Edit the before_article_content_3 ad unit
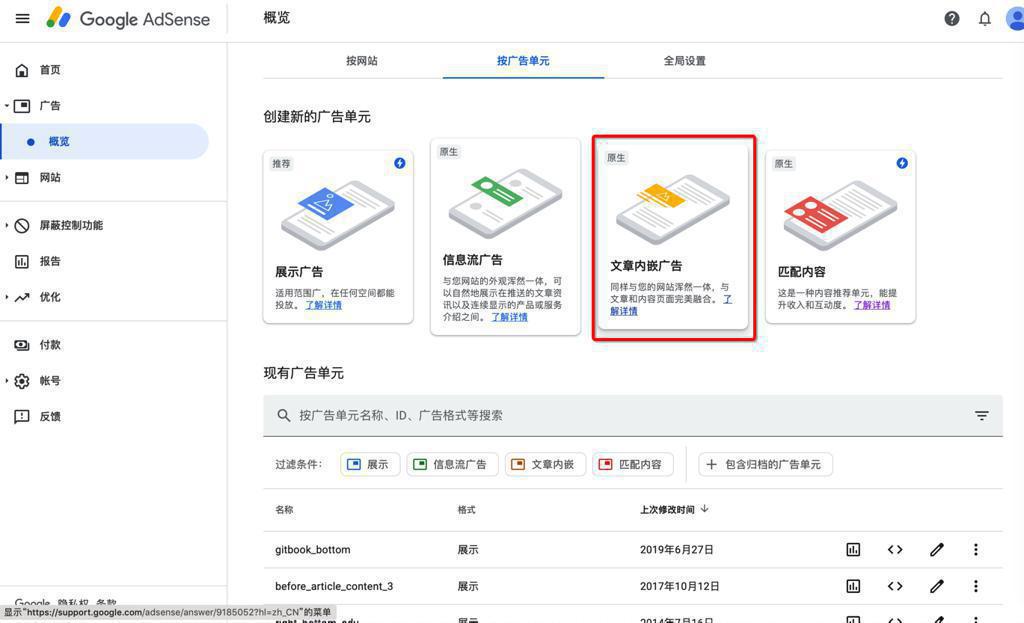Screen dimensions: 1024x623 click(x=936, y=586)
